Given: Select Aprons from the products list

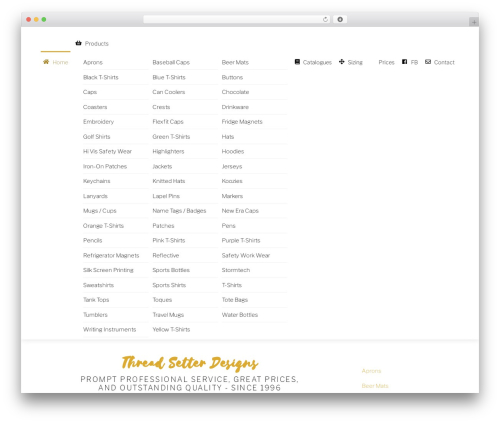Looking at the screenshot, I should coord(93,62).
